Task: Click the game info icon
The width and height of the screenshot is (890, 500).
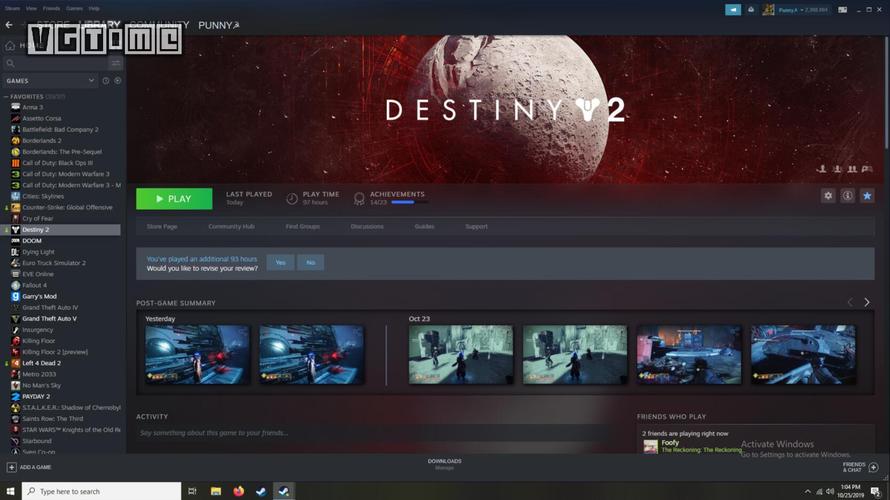Action: (x=847, y=196)
